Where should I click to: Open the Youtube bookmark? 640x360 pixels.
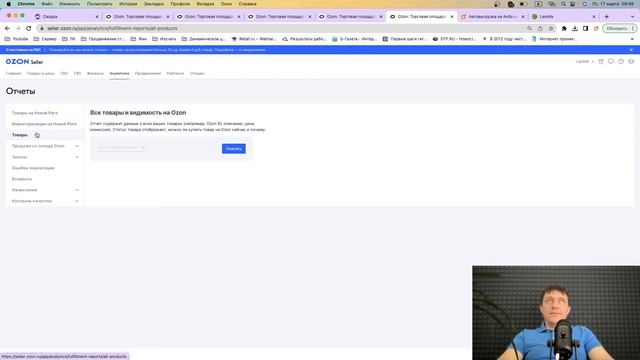pos(17,39)
